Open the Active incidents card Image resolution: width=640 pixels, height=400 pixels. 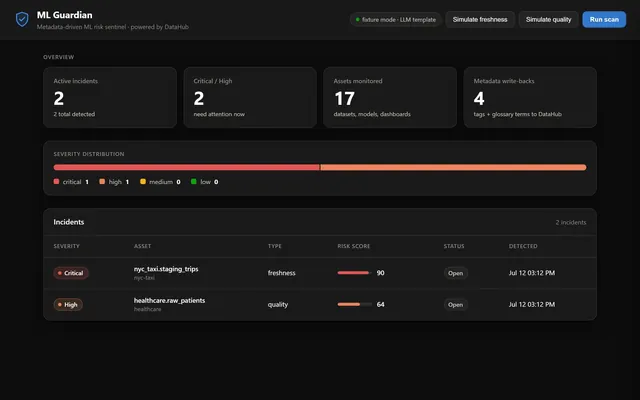pos(110,97)
